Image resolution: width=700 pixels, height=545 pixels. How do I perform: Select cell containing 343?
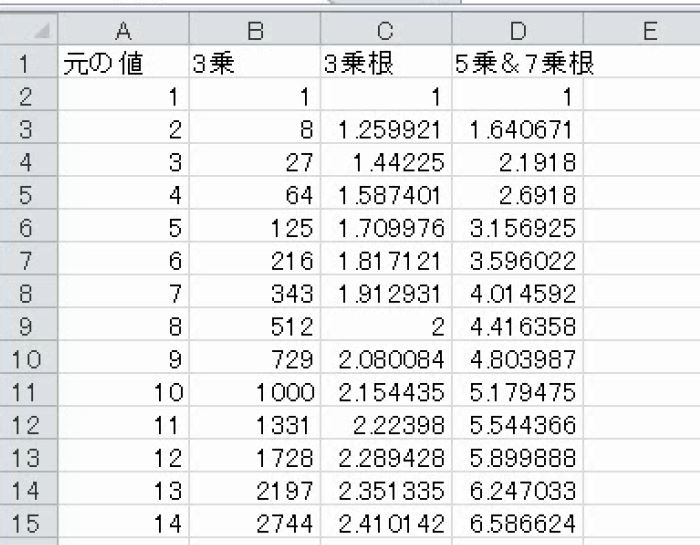click(254, 291)
